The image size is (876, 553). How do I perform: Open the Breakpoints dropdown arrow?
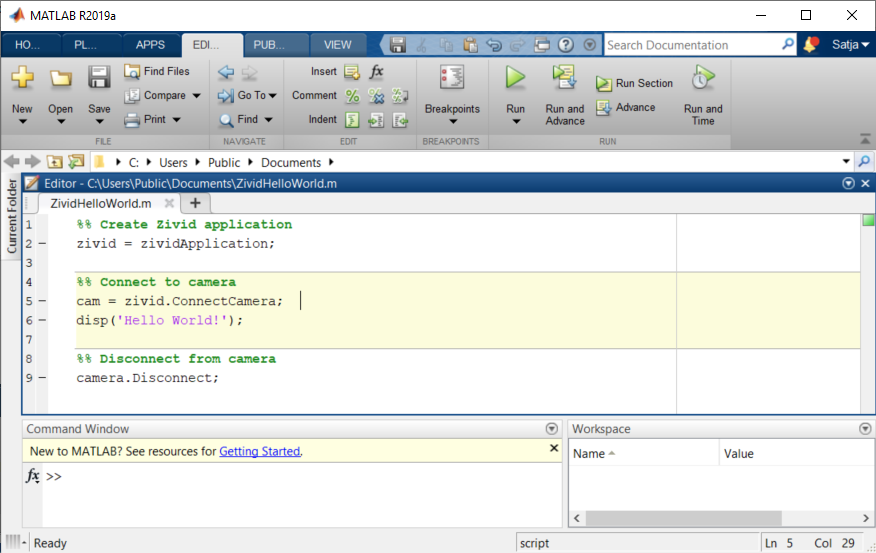pyautogui.click(x=453, y=121)
